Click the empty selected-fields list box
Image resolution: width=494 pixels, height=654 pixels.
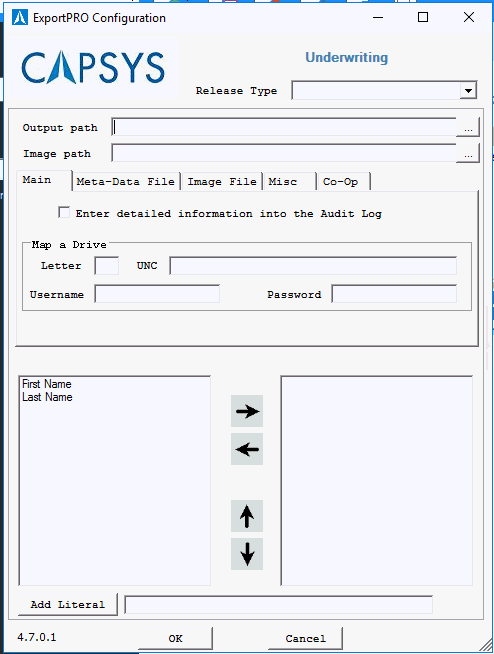point(376,480)
